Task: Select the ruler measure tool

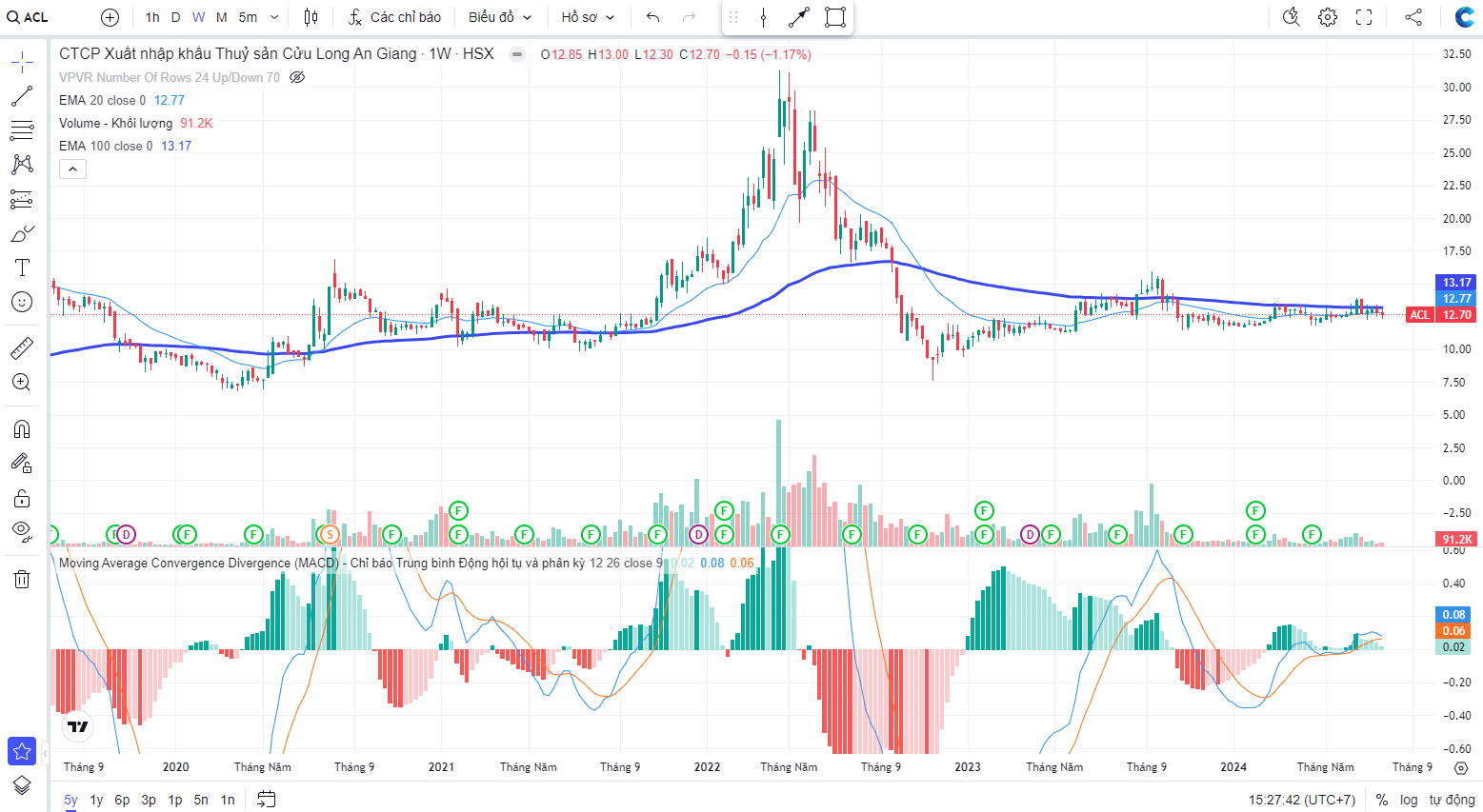Action: coord(22,348)
